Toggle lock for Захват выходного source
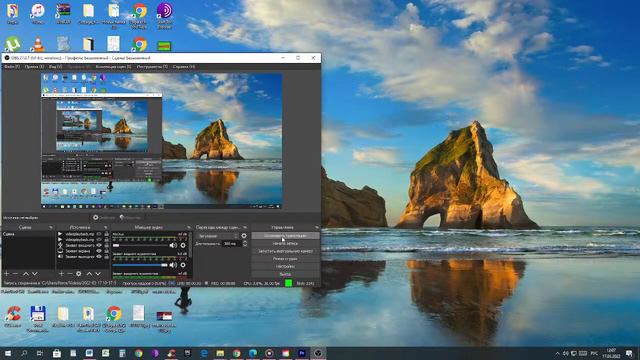 [106, 257]
